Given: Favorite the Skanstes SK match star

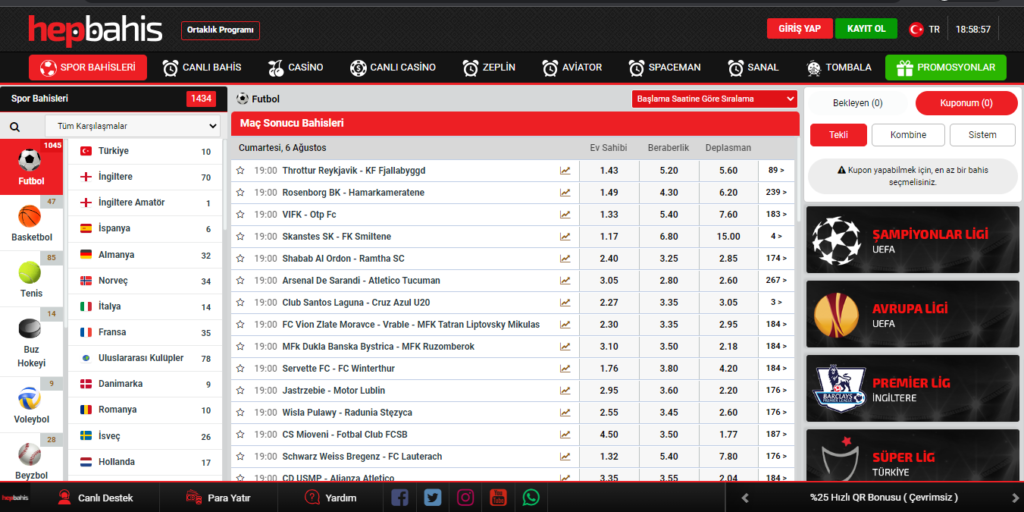Looking at the screenshot, I should point(240,236).
